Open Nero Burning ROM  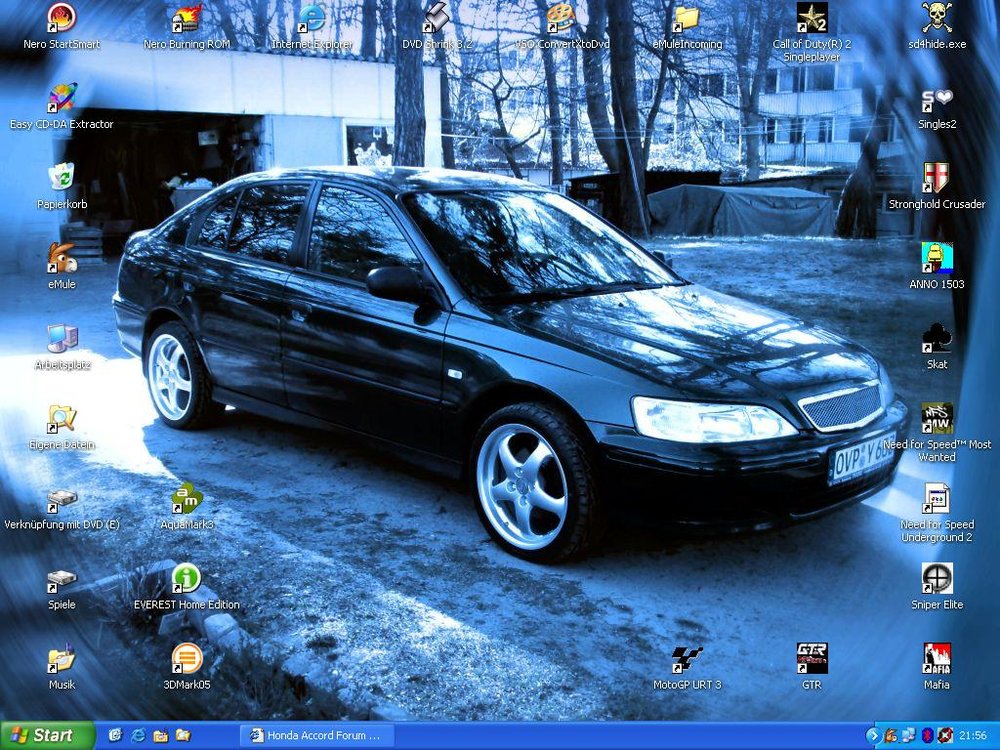point(186,20)
